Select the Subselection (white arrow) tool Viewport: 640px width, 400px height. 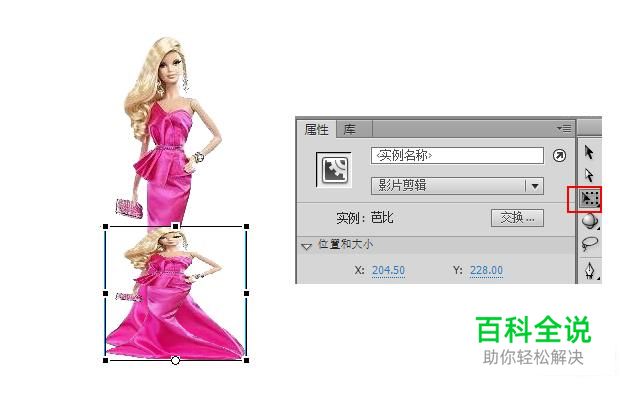pos(589,175)
